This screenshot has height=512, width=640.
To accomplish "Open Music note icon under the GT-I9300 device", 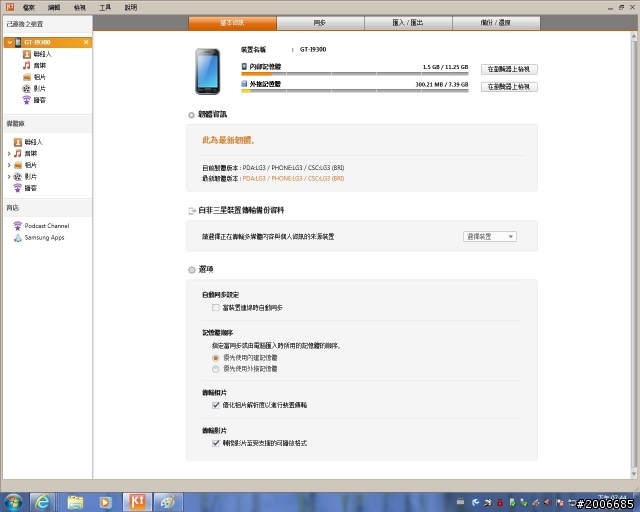I will tap(27, 65).
